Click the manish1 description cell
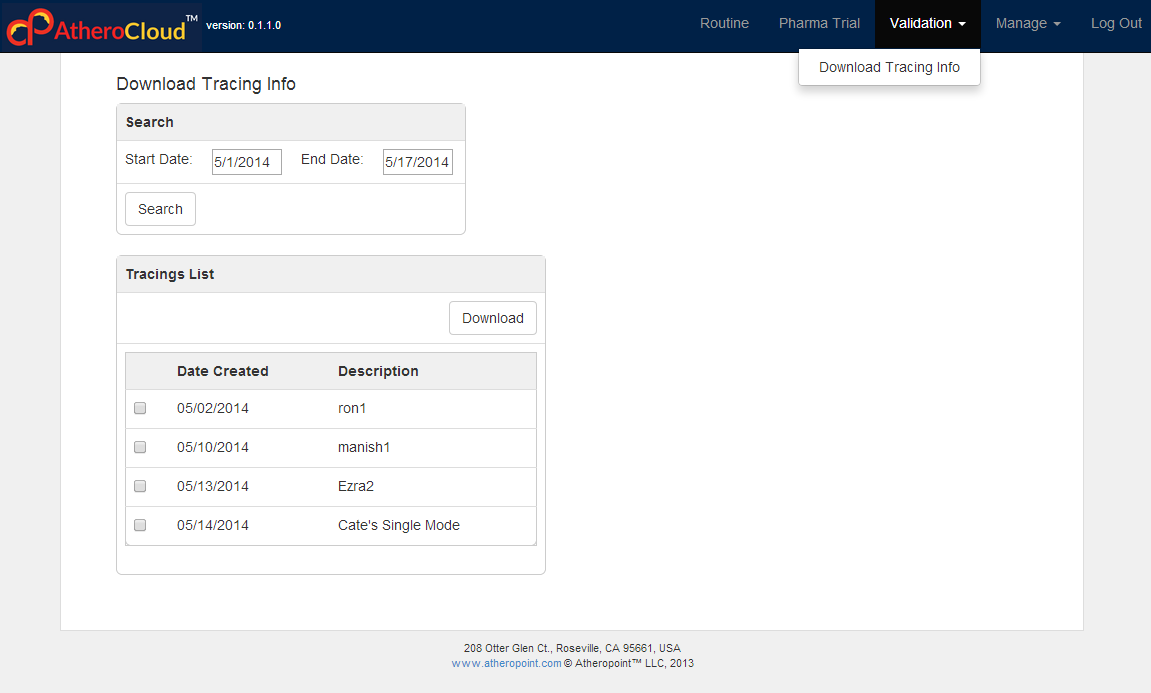This screenshot has height=693, width=1151. [x=364, y=447]
